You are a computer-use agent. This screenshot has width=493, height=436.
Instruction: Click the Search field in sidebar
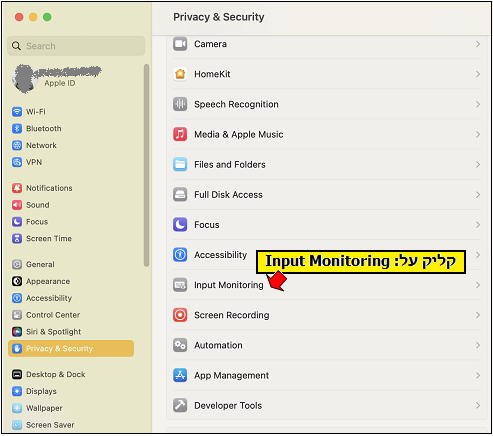pos(76,46)
